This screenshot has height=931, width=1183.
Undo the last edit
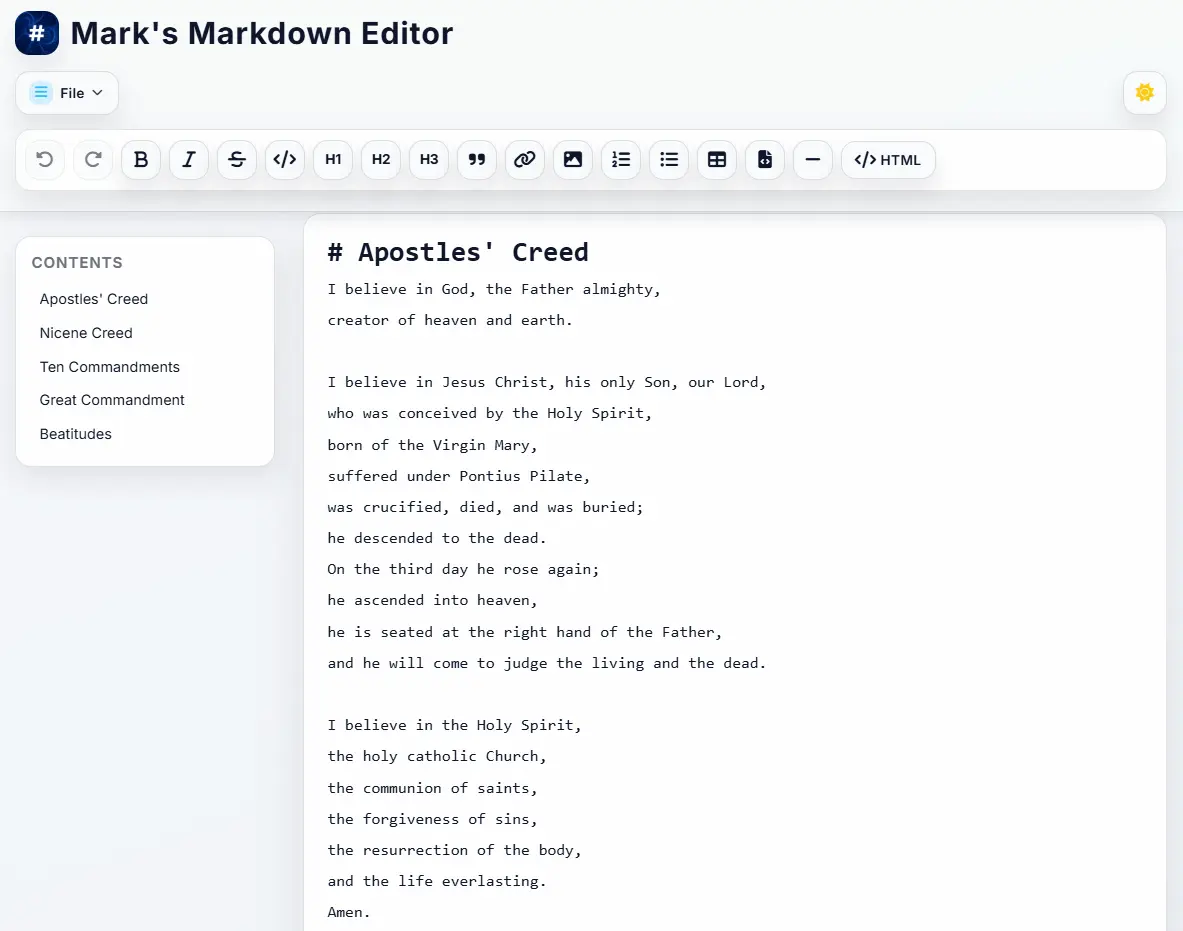coord(44,160)
